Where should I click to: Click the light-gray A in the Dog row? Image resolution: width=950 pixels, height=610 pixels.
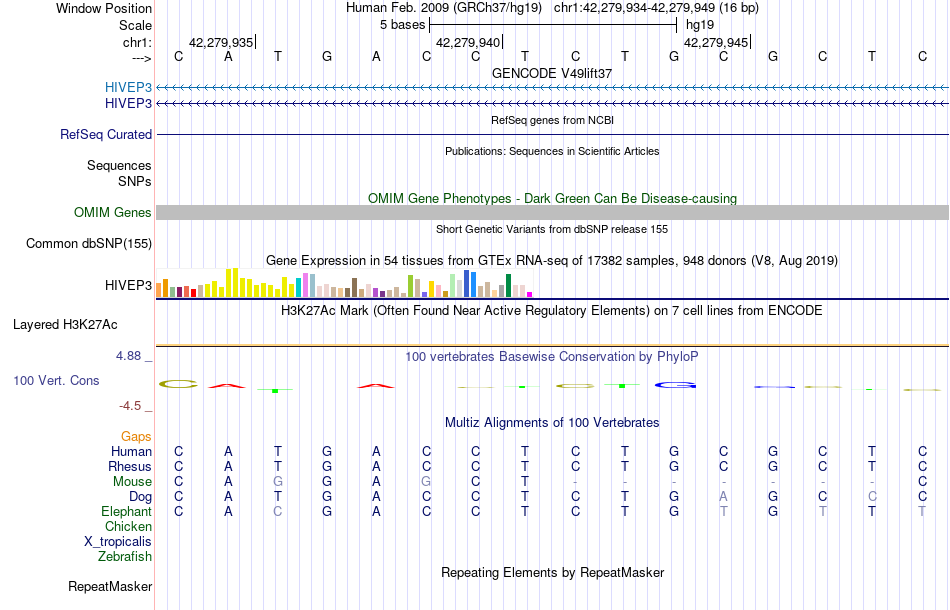pos(723,497)
